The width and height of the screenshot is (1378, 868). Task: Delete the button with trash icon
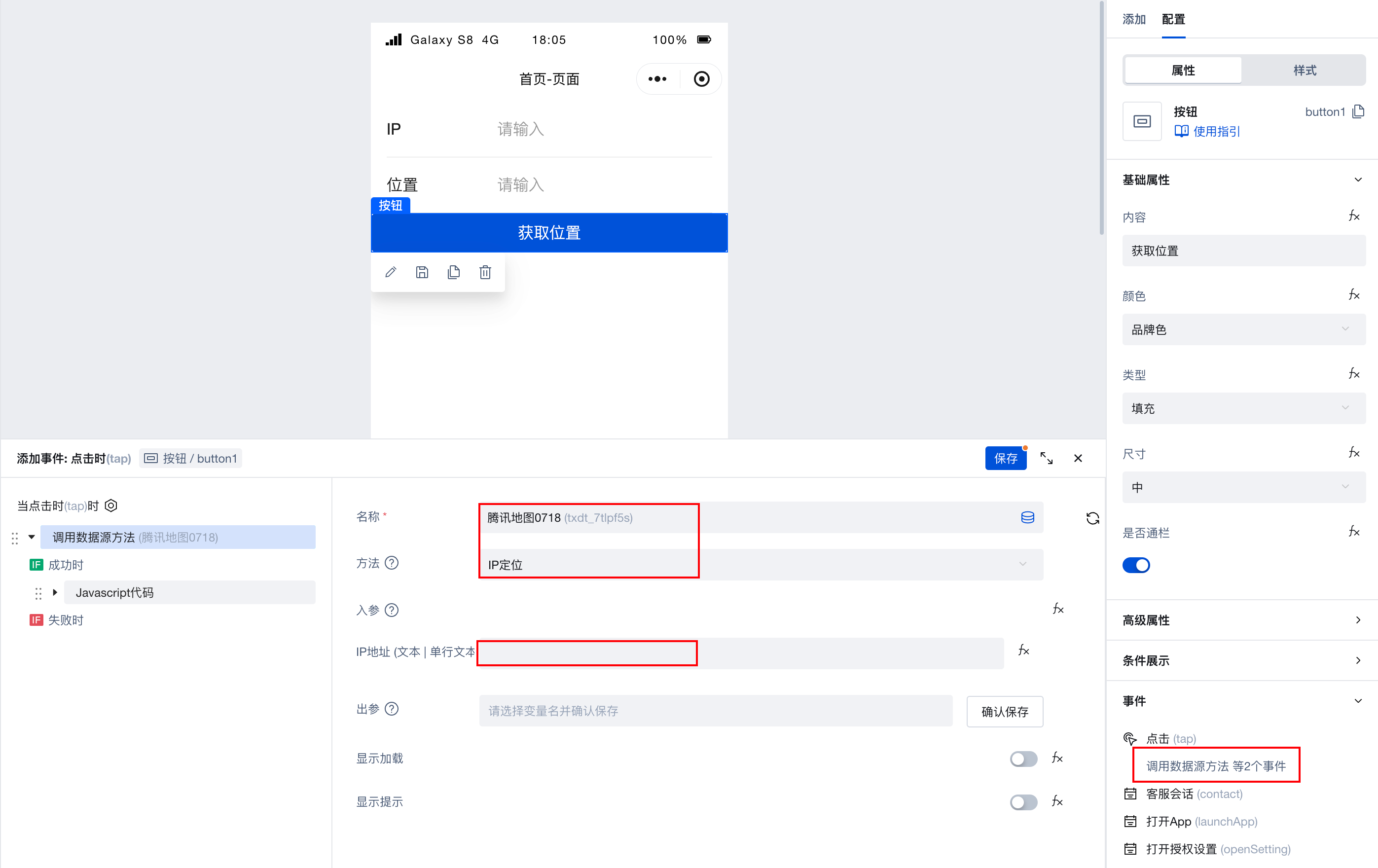485,272
